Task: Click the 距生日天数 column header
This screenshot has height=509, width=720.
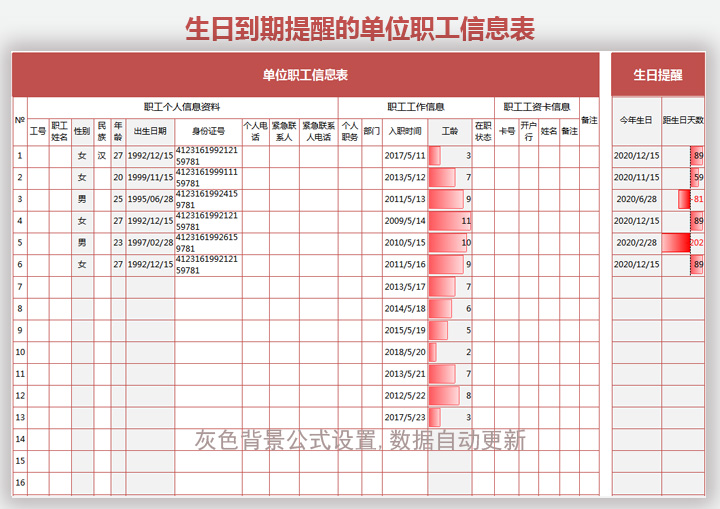Action: click(x=683, y=121)
